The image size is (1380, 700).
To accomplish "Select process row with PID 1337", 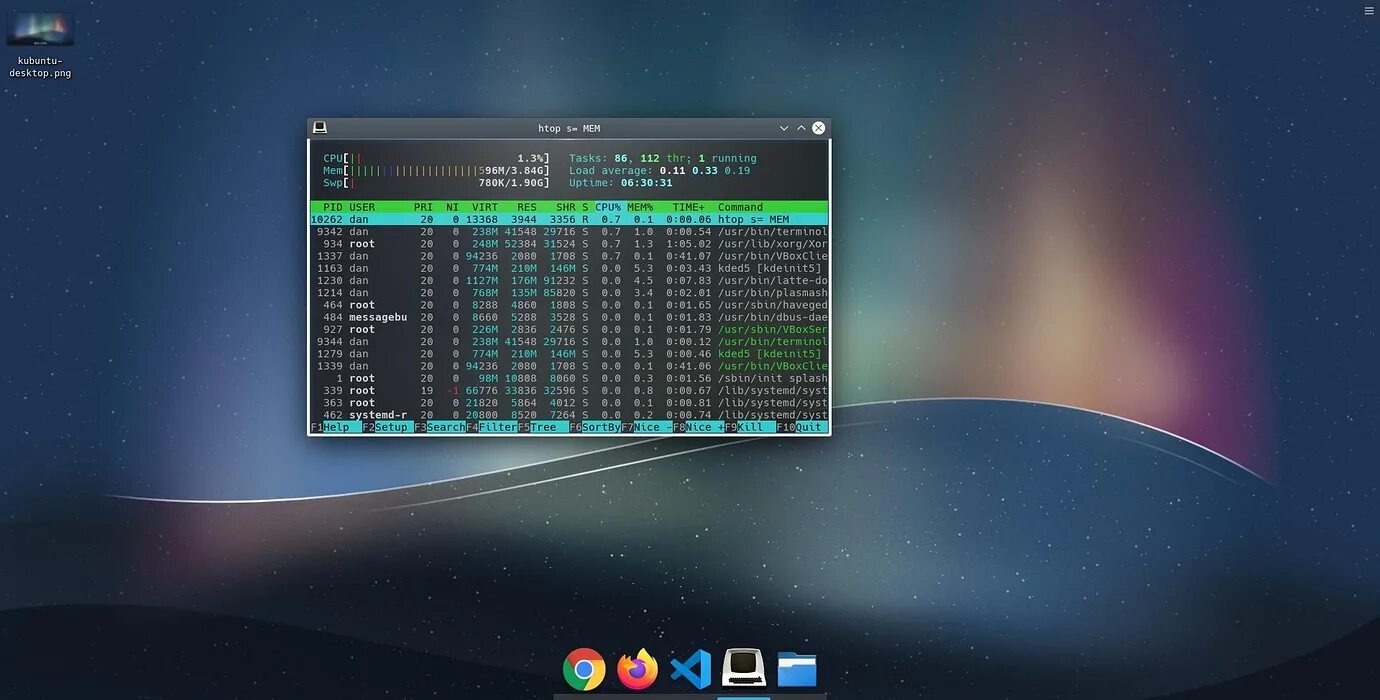I will click(569, 256).
